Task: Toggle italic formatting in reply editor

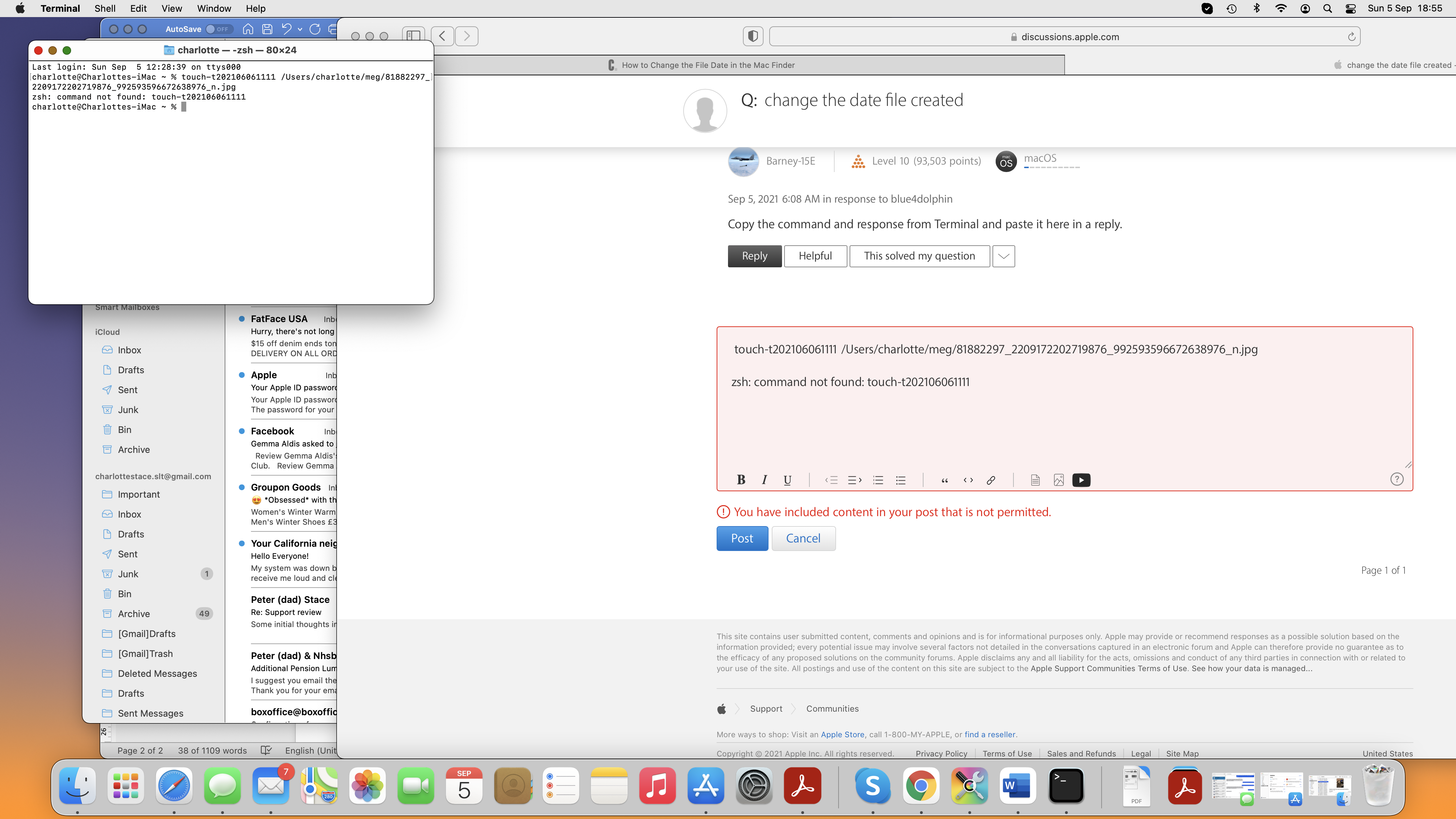Action: 764,480
